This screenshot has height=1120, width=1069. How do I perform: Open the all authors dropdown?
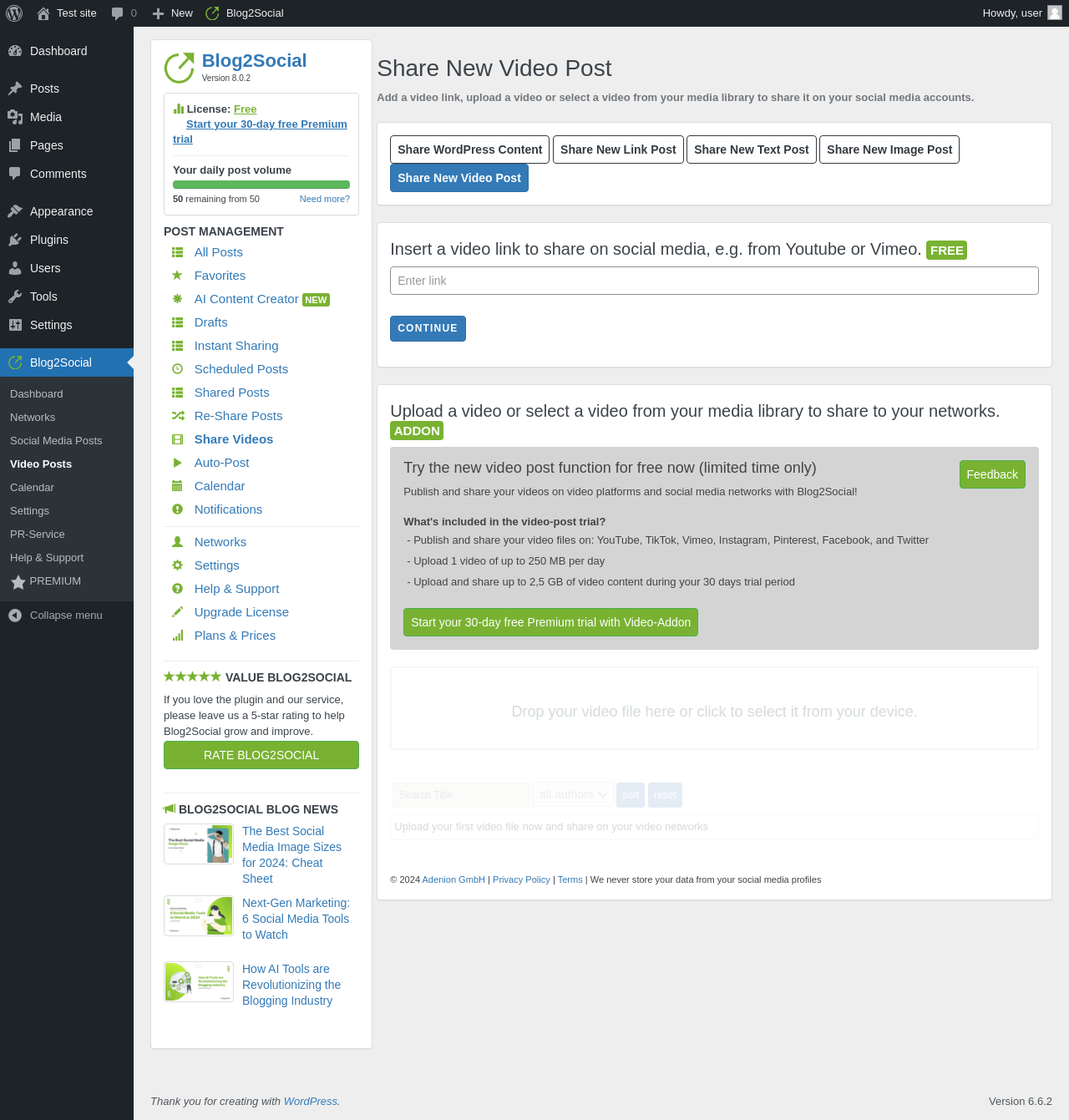coord(573,795)
